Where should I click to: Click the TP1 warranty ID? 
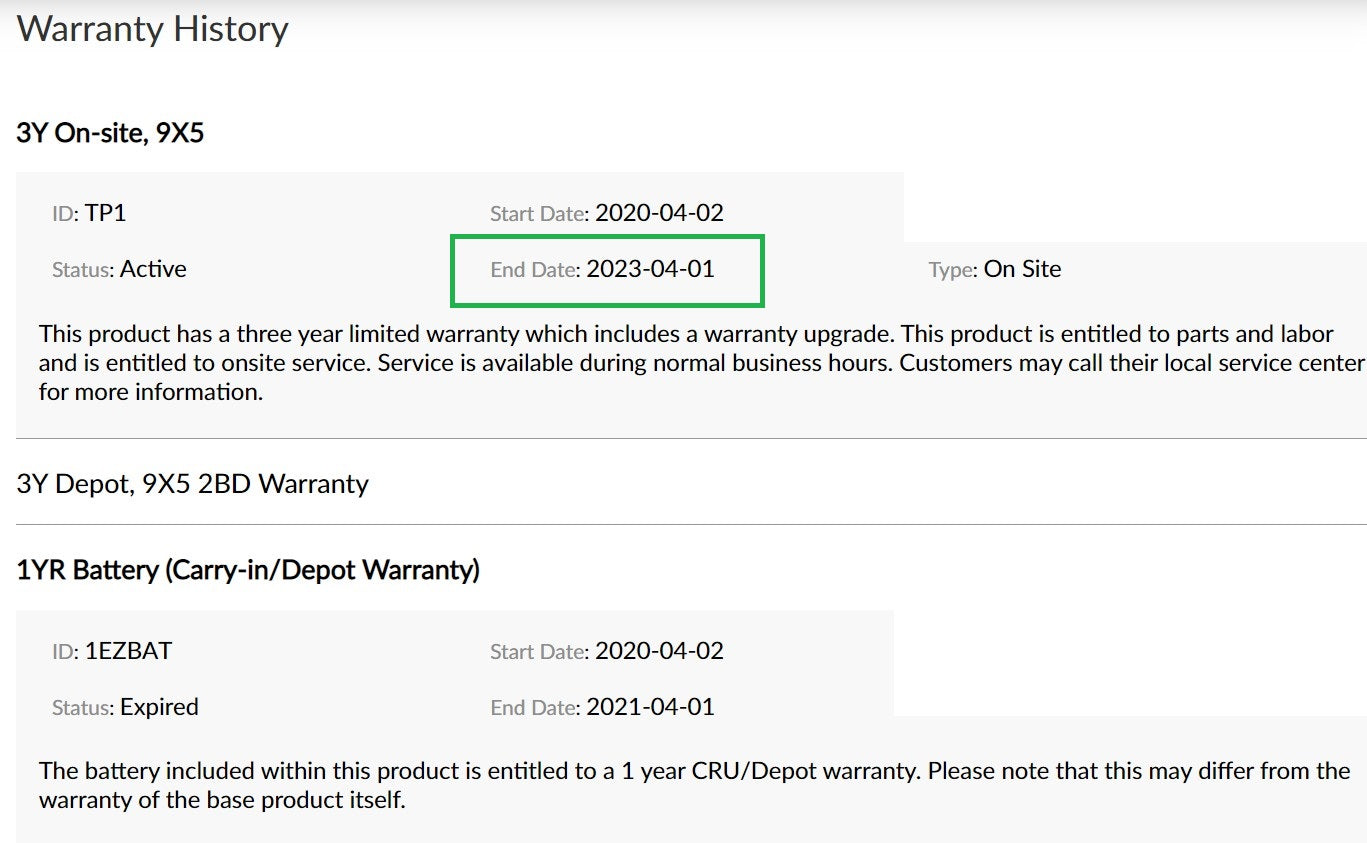[x=105, y=213]
